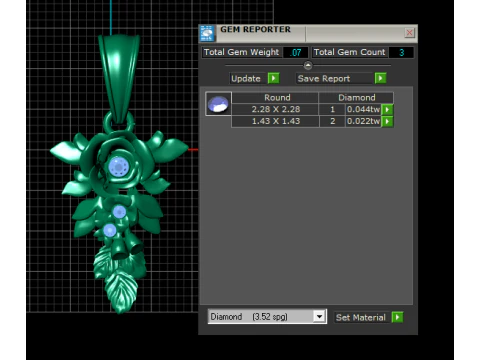Collapse the header with the round arrow toggle
The width and height of the screenshot is (480, 360).
click(308, 65)
